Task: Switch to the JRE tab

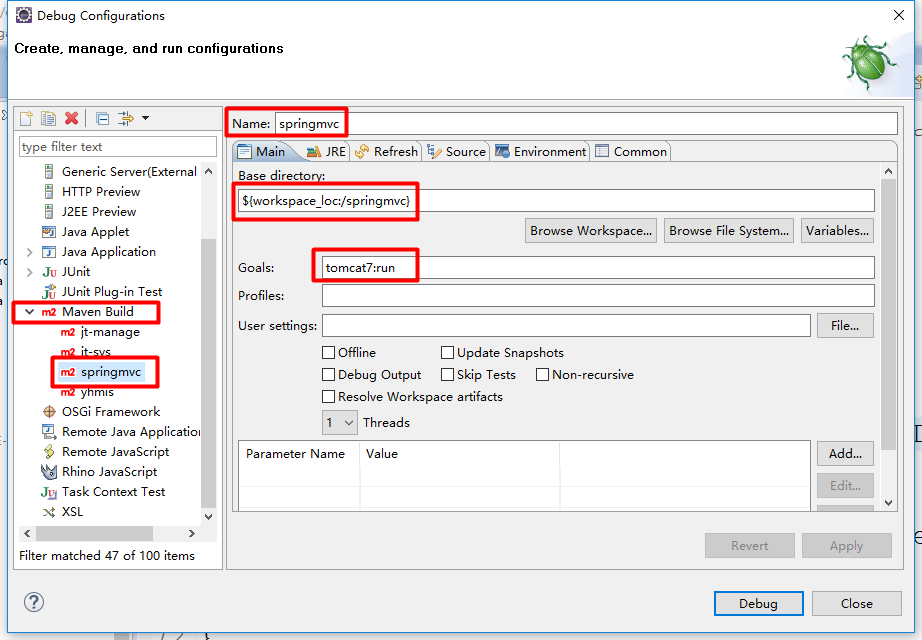Action: 327,152
